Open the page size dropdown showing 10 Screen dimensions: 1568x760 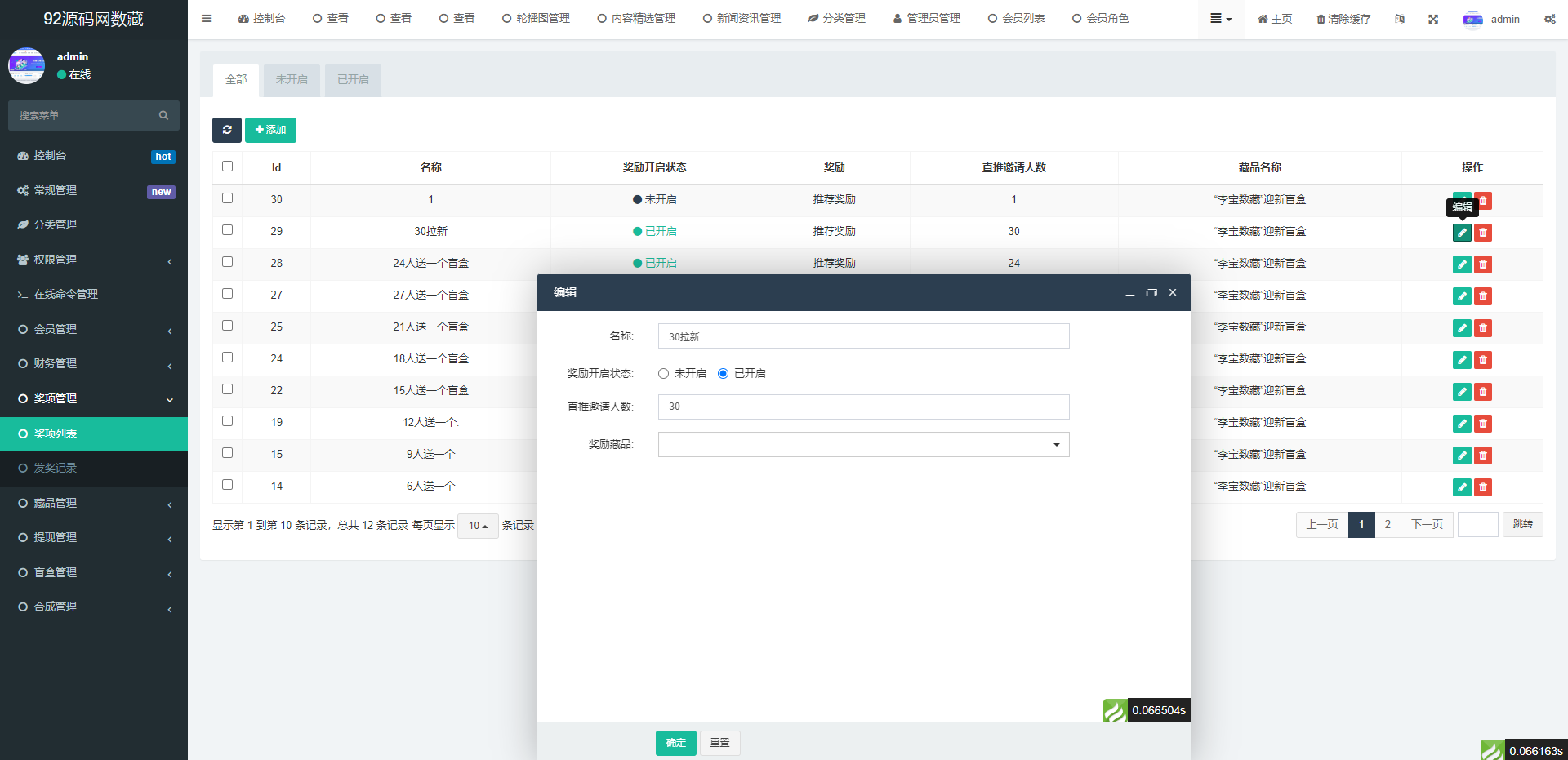coord(478,526)
